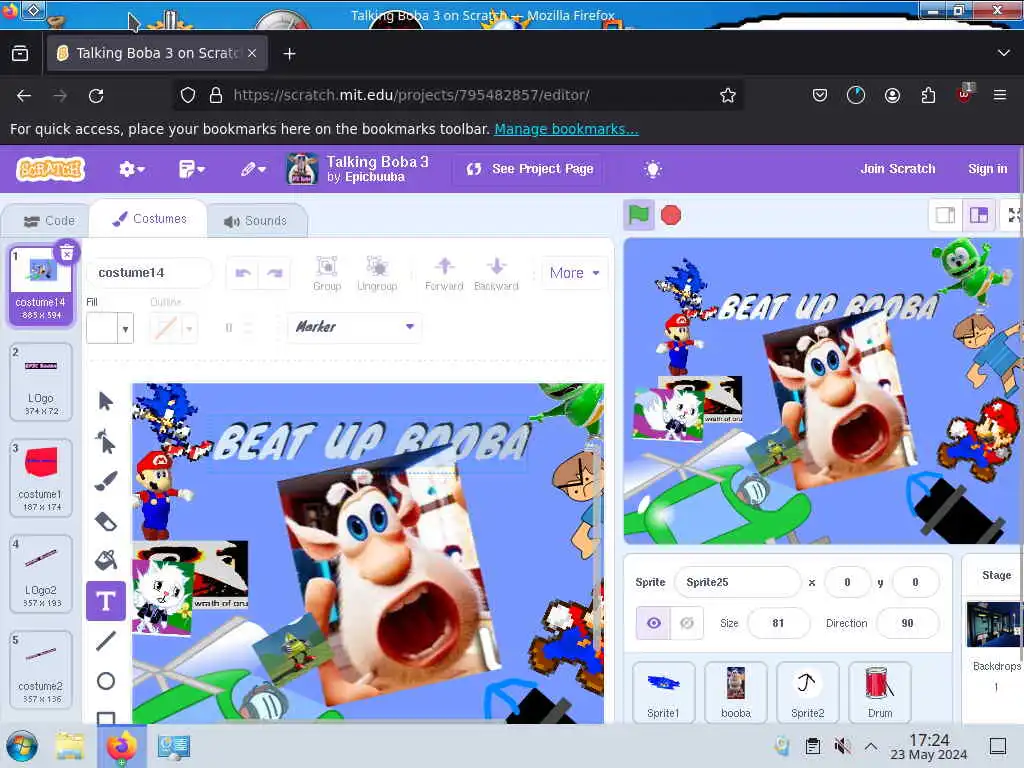The image size is (1024, 768).
Task: Switch to the Sounds tab
Action: (256, 221)
